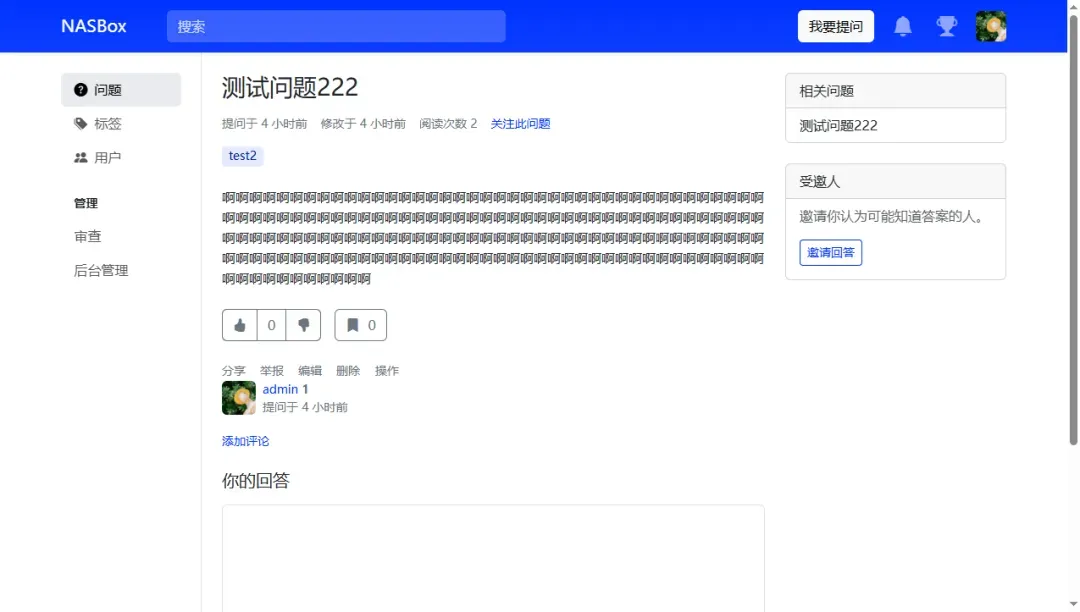1080x612 pixels.
Task: Click the NASBox logo
Action: (94, 27)
